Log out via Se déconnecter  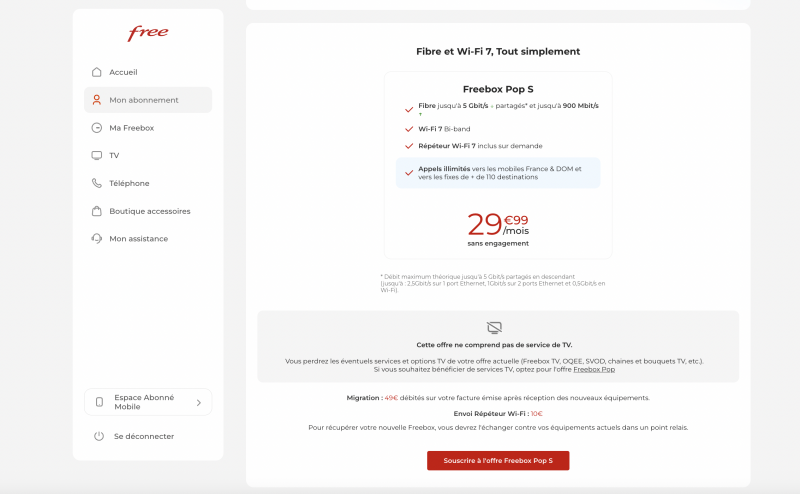144,436
